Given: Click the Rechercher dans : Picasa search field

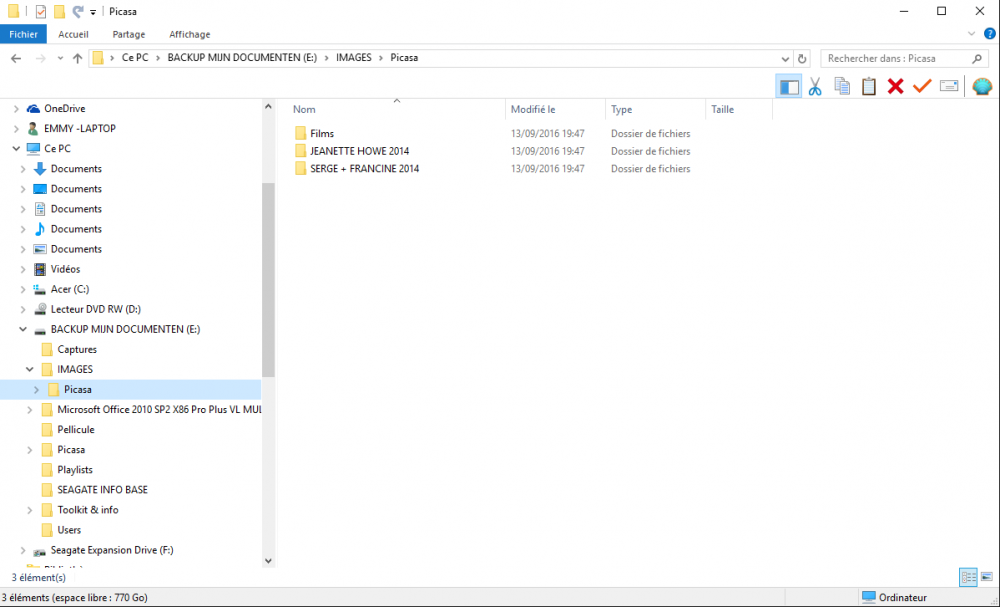Looking at the screenshot, I should pyautogui.click(x=897, y=59).
